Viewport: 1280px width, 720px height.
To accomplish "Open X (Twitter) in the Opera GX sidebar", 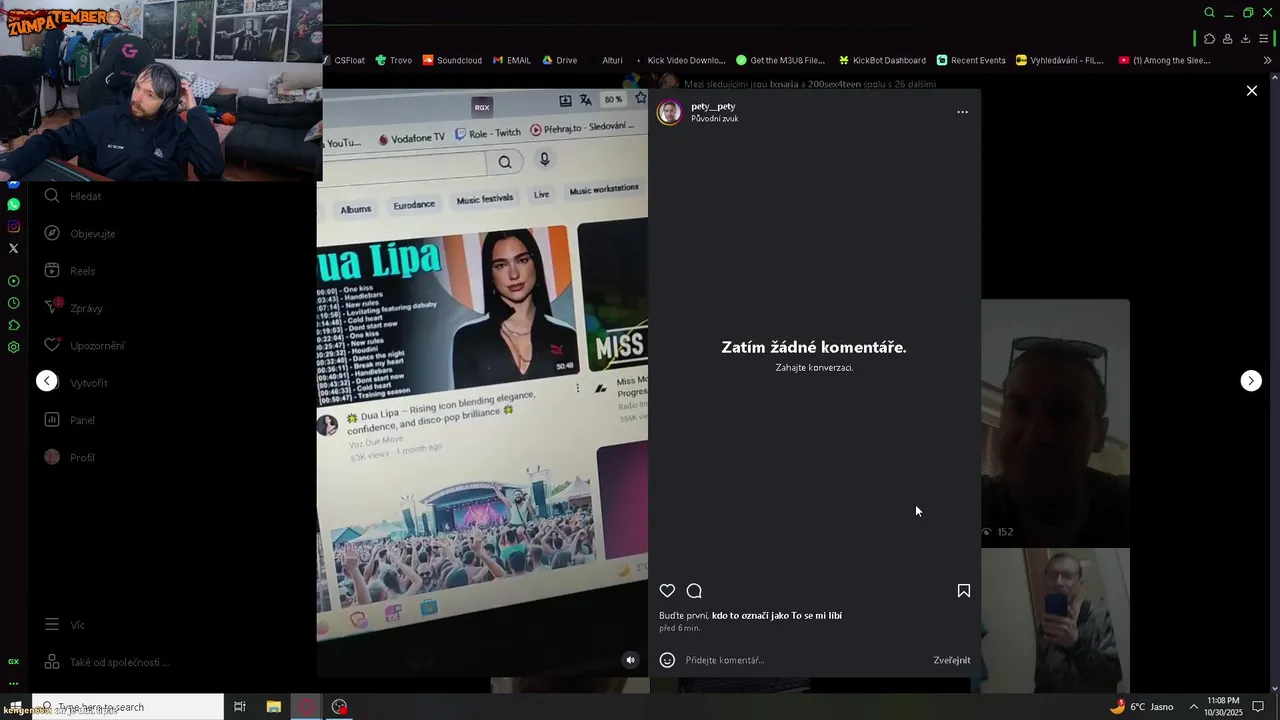I will pos(13,248).
